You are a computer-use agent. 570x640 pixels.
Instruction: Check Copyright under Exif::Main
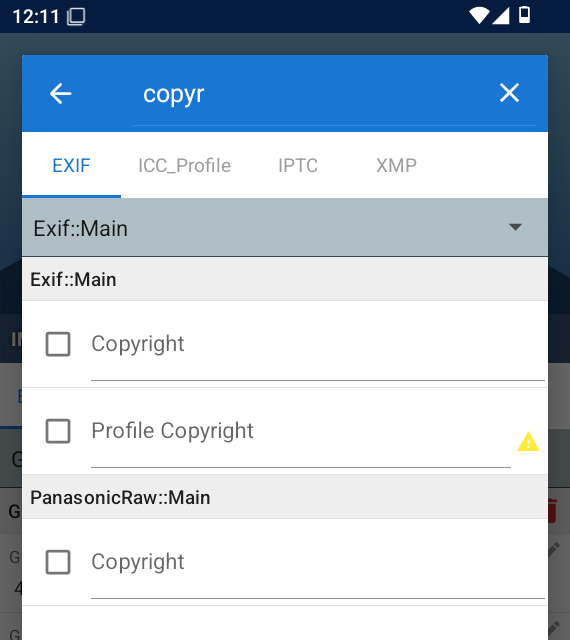pyautogui.click(x=58, y=344)
